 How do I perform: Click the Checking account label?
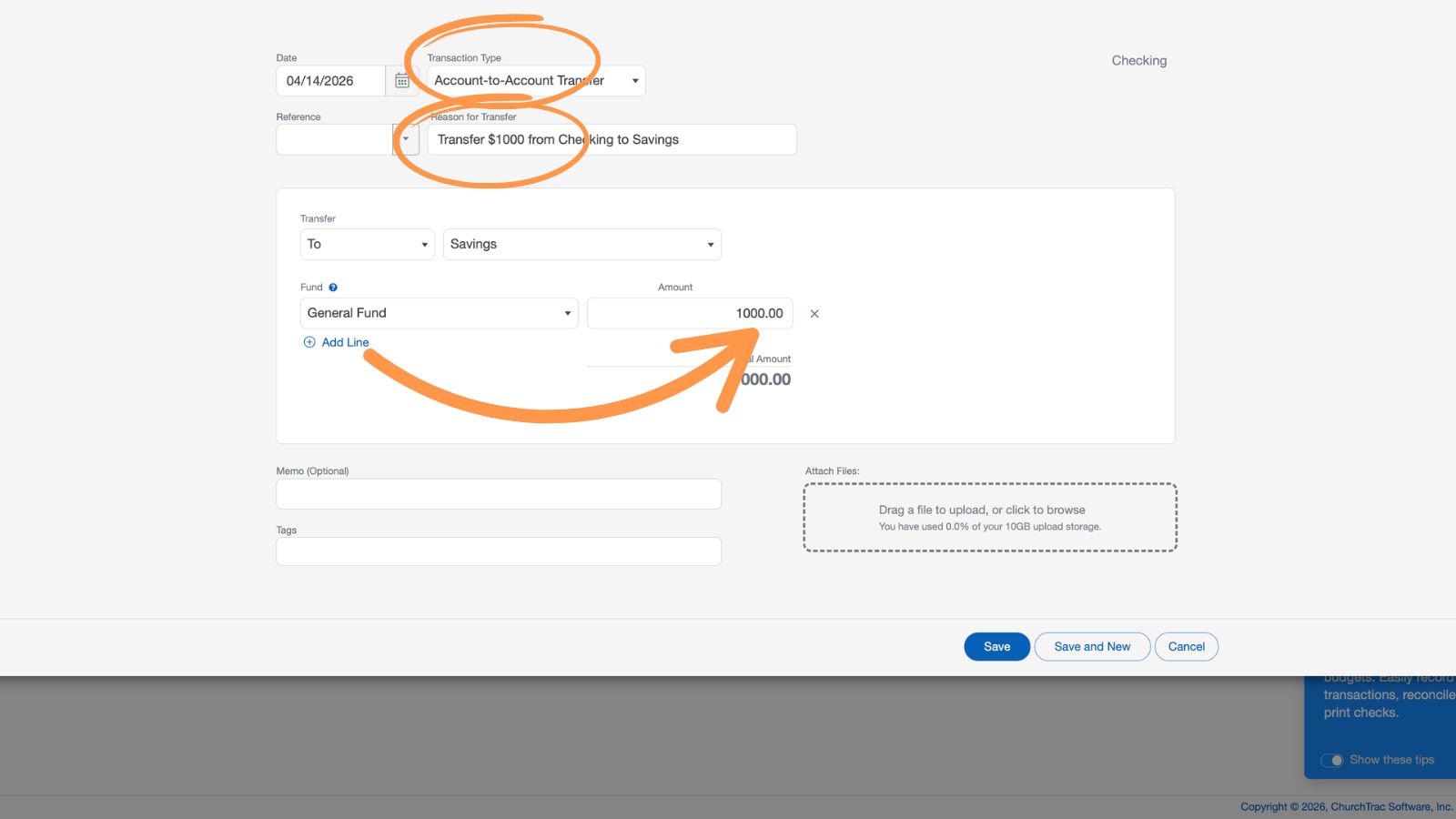1138,60
